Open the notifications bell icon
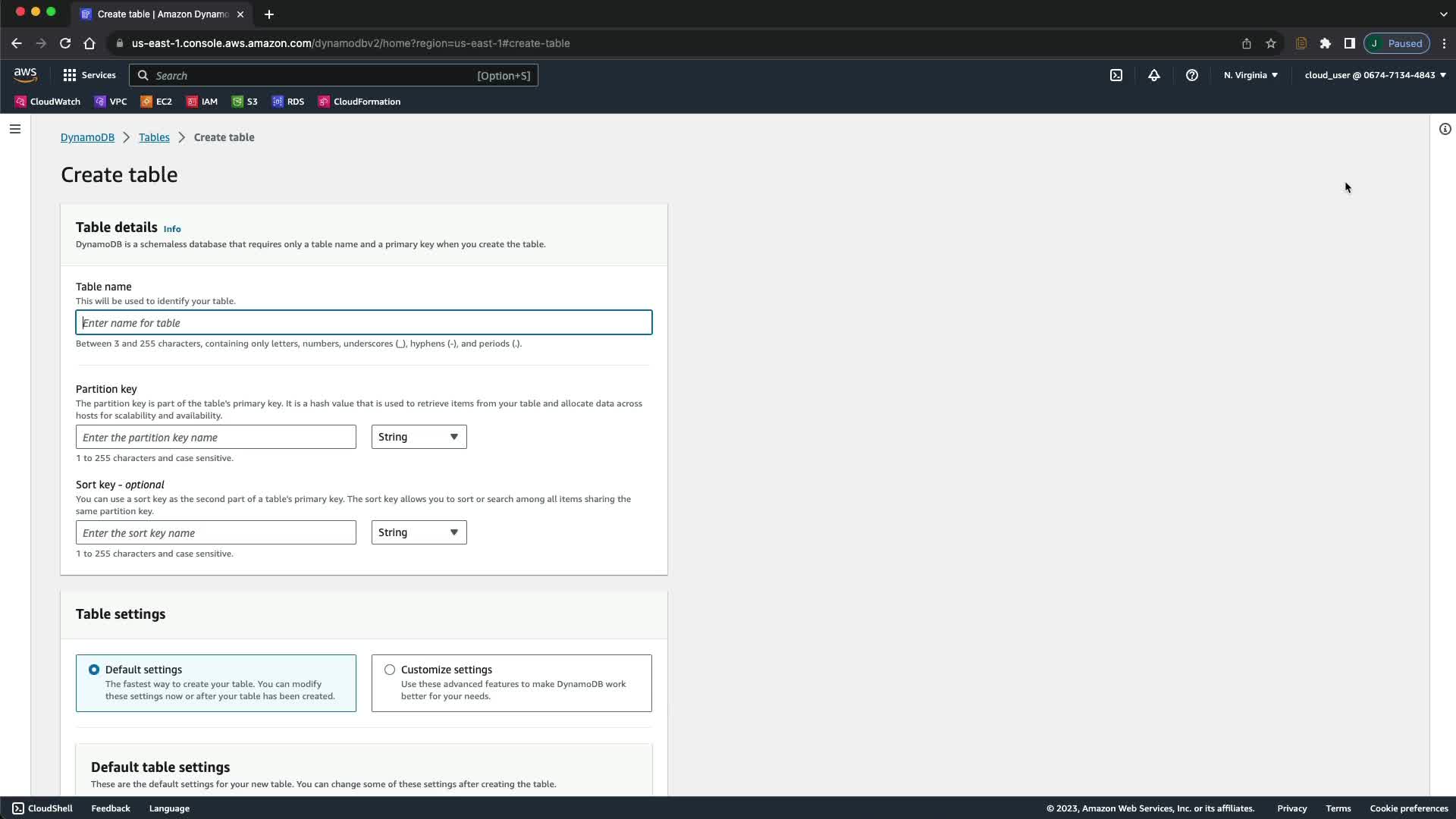This screenshot has height=819, width=1456. [x=1153, y=75]
